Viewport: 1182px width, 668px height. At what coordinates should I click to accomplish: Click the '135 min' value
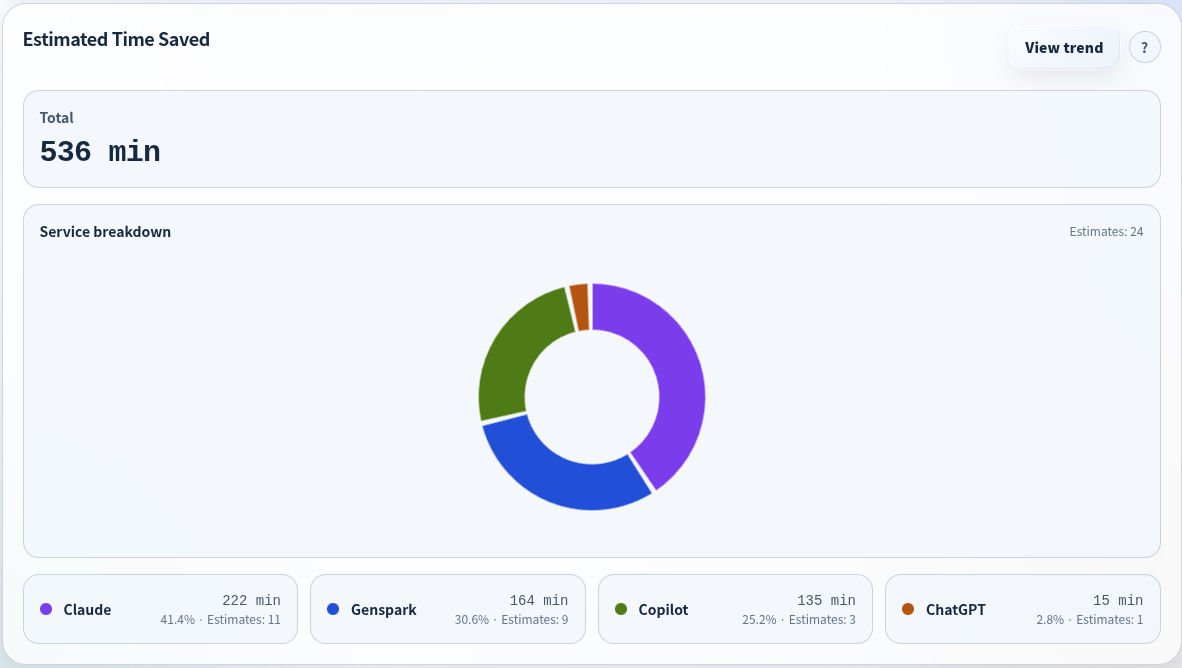(x=826, y=600)
